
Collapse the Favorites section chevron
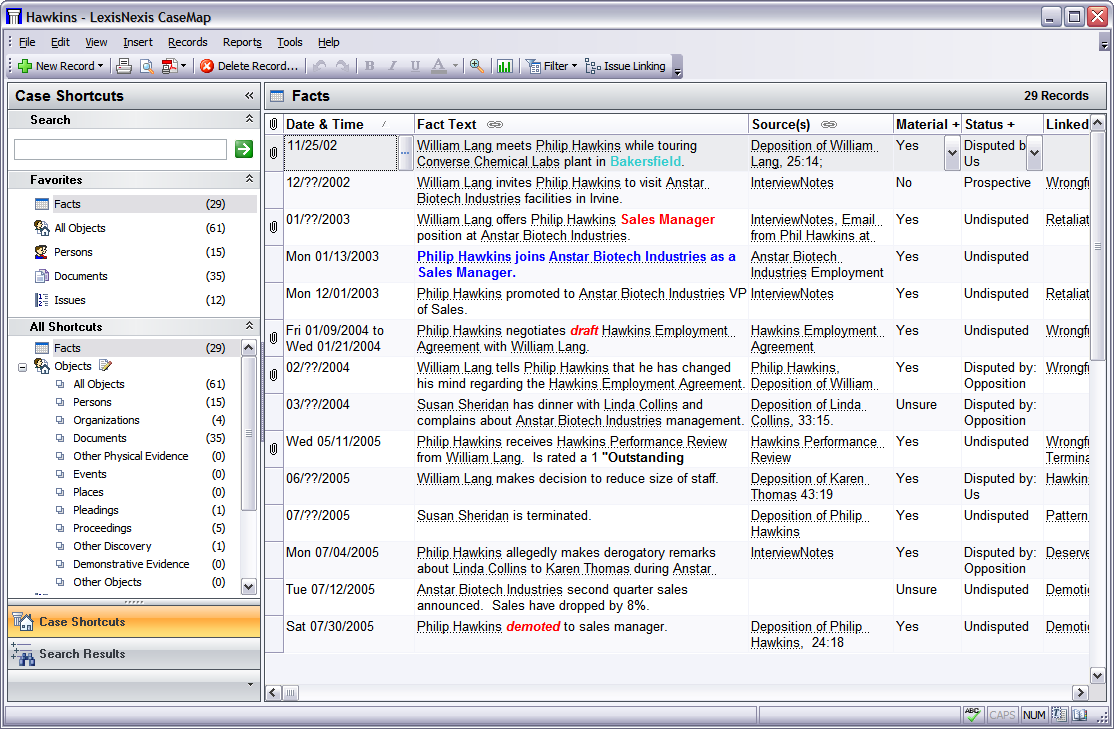pos(249,179)
